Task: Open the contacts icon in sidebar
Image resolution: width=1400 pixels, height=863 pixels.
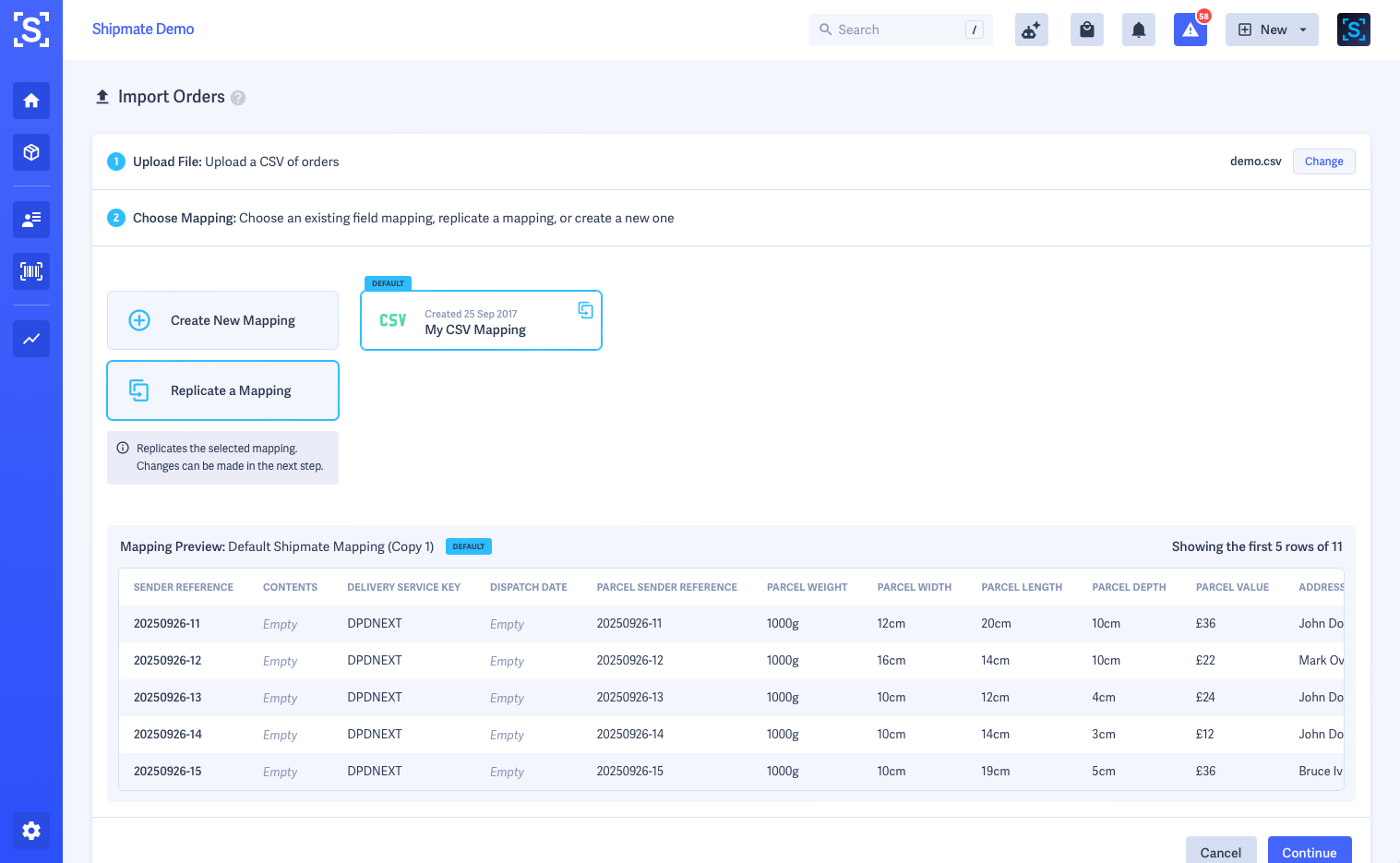Action: [31, 220]
